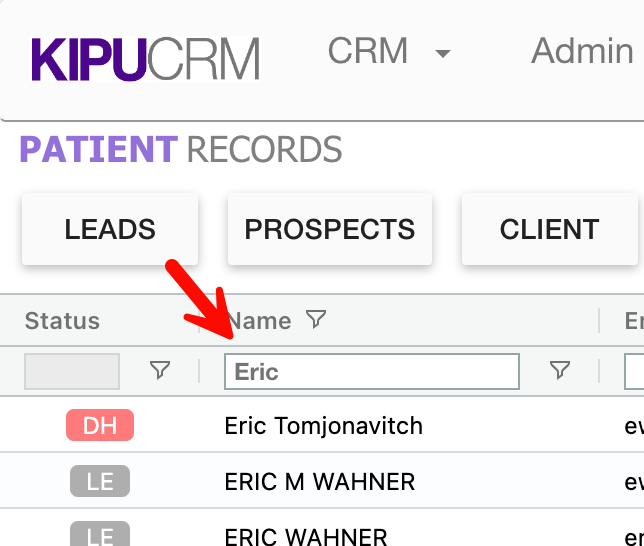The image size is (644, 546).
Task: Click the Name filter field containing Eric
Action: pyautogui.click(x=372, y=371)
